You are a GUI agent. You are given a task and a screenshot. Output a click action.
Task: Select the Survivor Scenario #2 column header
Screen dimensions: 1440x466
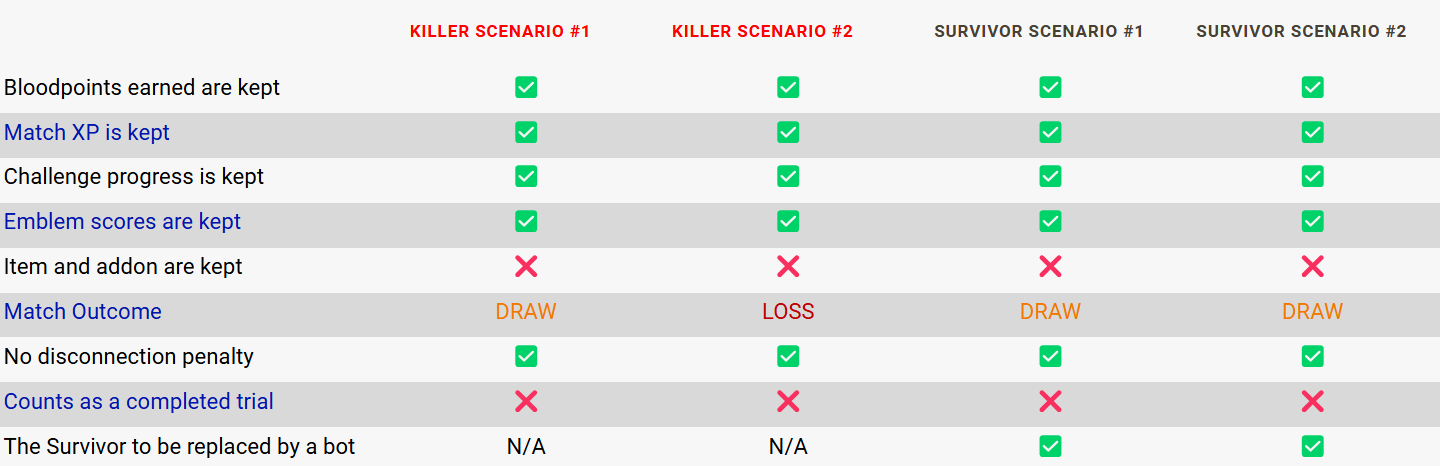click(x=1301, y=32)
